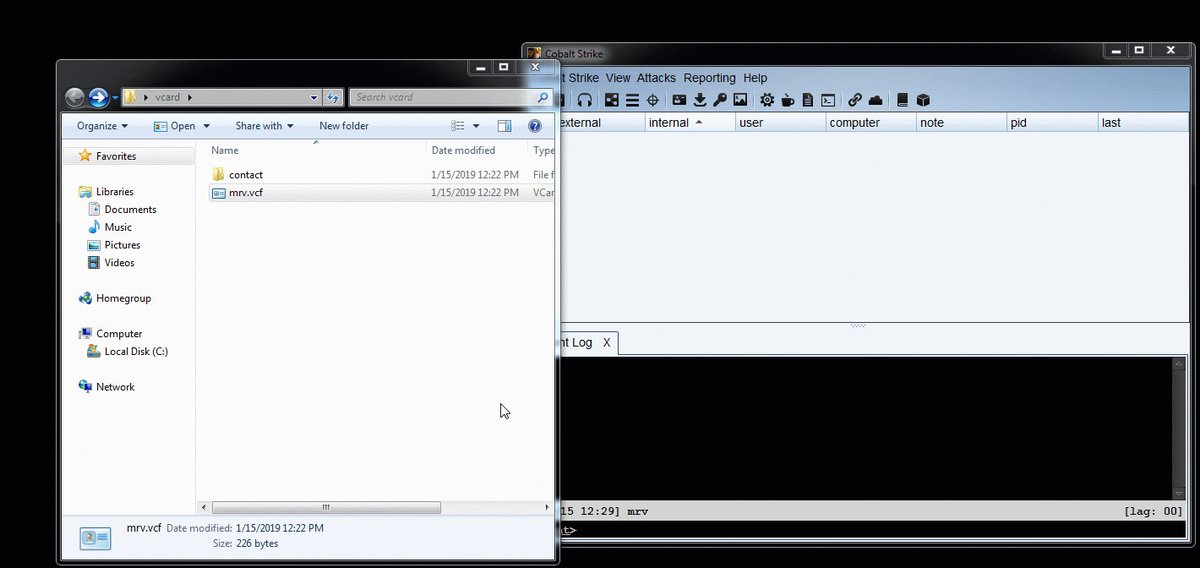
Task: Open Music library
Action: tap(118, 228)
